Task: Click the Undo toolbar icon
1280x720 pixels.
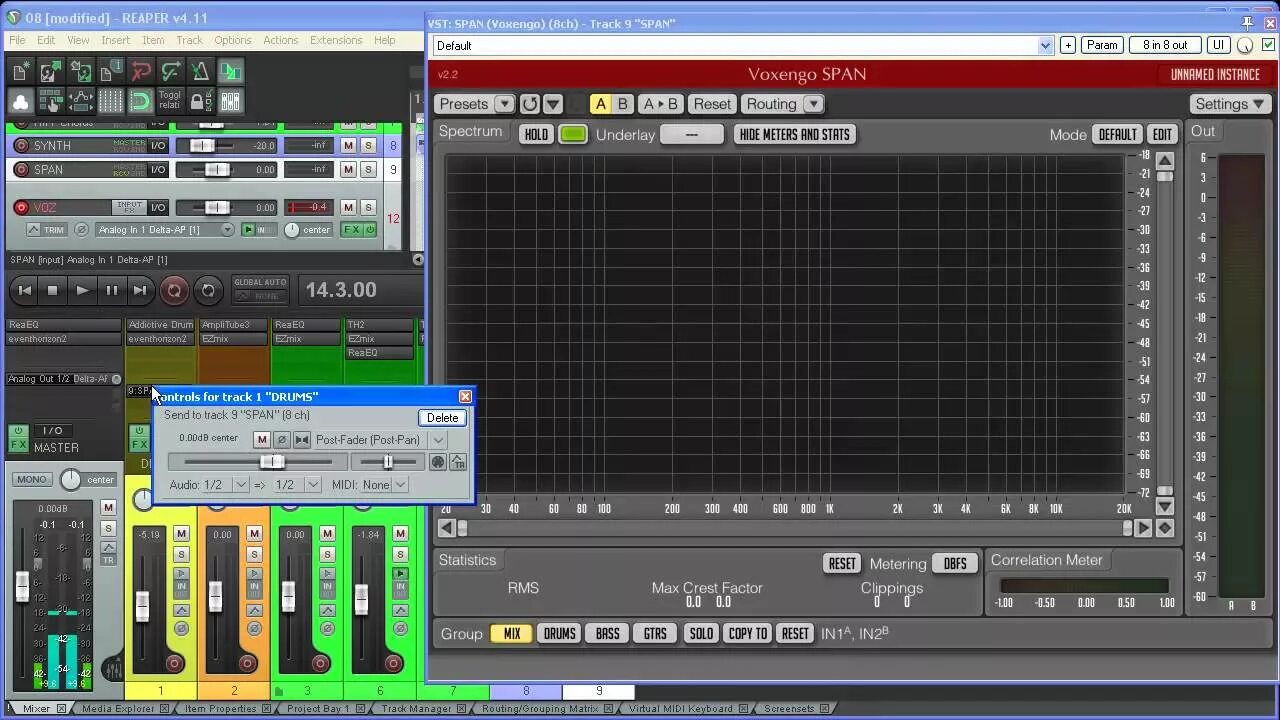Action: tap(140, 71)
